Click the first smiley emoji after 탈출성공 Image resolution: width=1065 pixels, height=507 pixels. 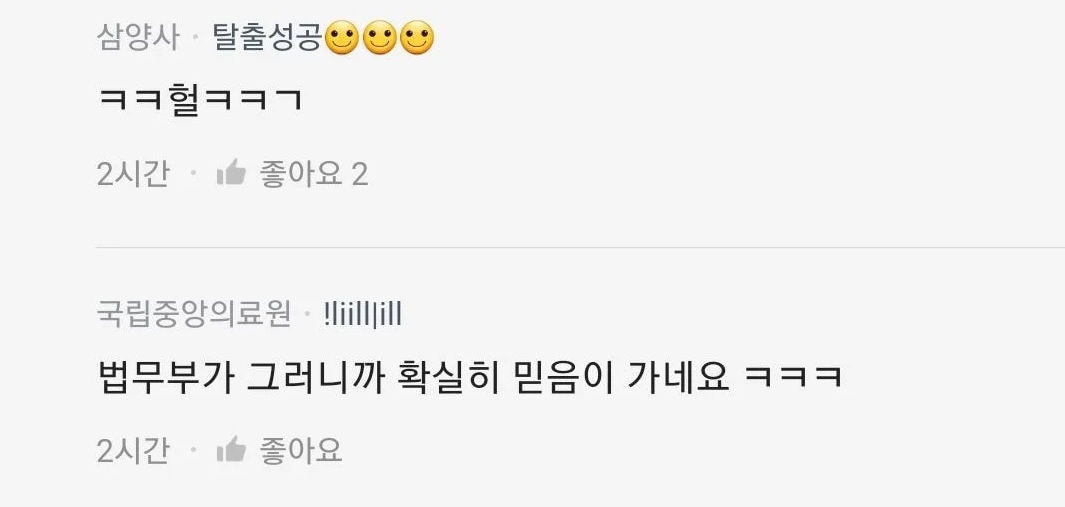pyautogui.click(x=341, y=39)
